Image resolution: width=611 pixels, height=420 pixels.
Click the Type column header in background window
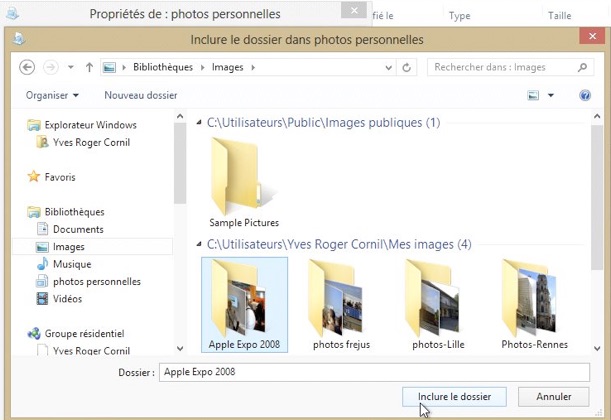(459, 16)
